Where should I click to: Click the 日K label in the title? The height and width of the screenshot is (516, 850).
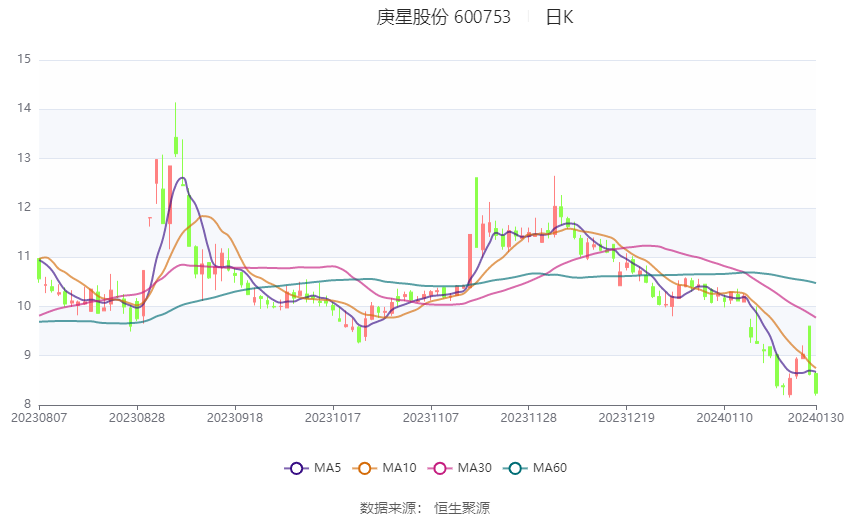click(x=559, y=17)
